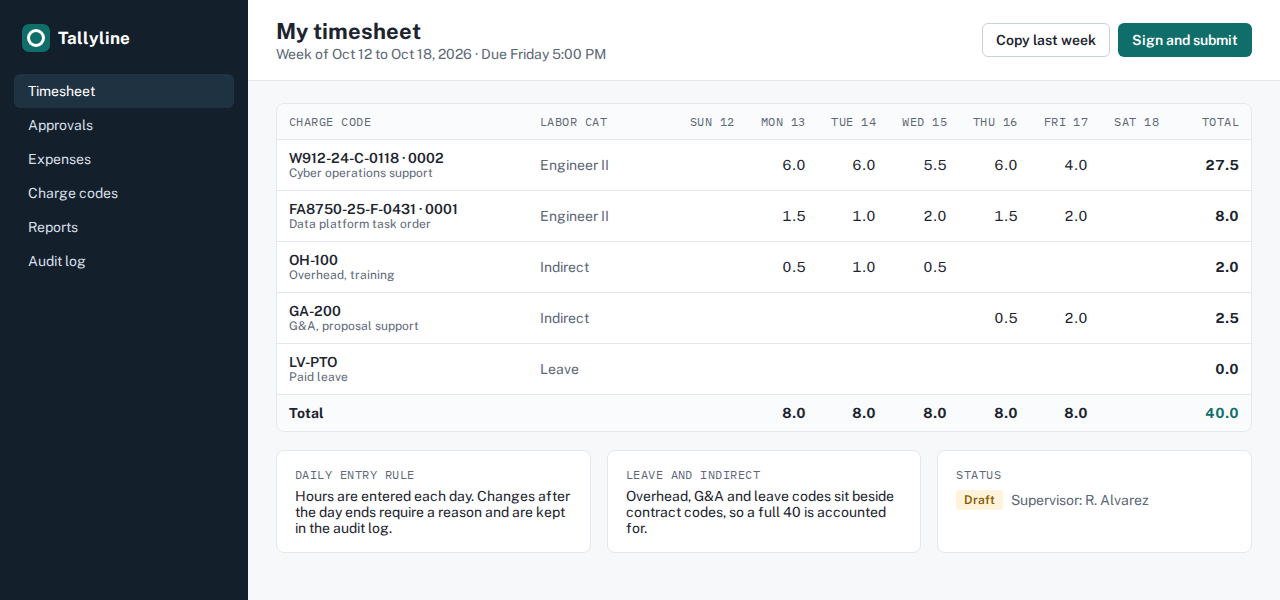Click the 27.5 total for Cyber operations

point(1222,165)
